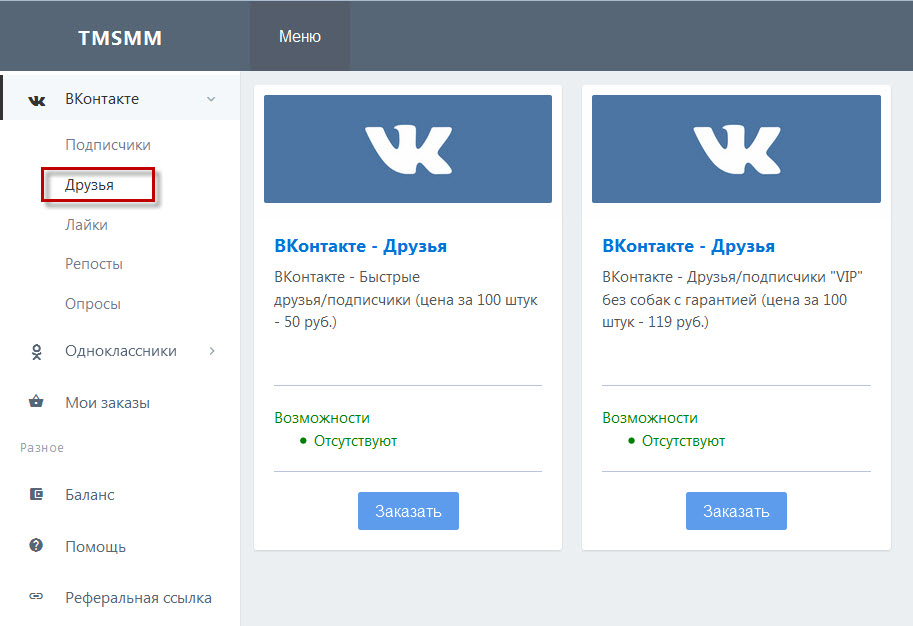Open the first ВКонтакте - Друзья title link
This screenshot has width=913, height=626.
(360, 246)
